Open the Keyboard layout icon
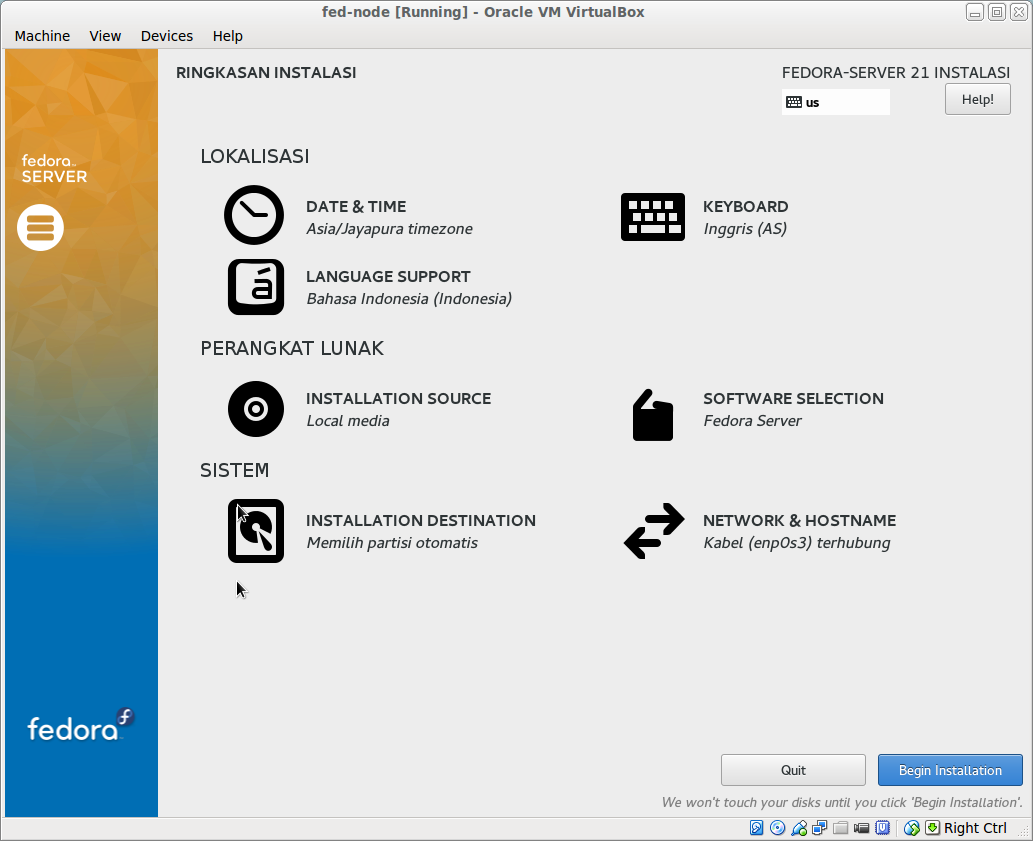1033x841 pixels. (x=653, y=217)
